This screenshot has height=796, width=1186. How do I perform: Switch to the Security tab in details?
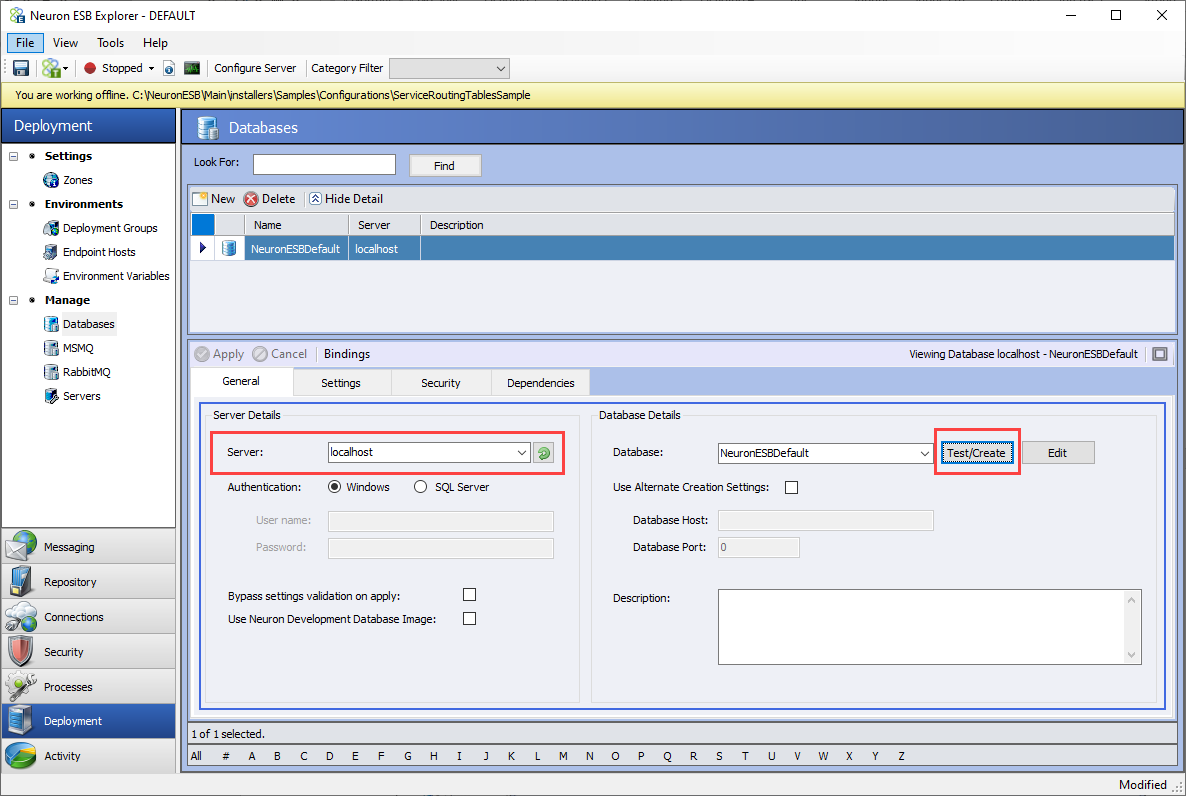[x=441, y=383]
